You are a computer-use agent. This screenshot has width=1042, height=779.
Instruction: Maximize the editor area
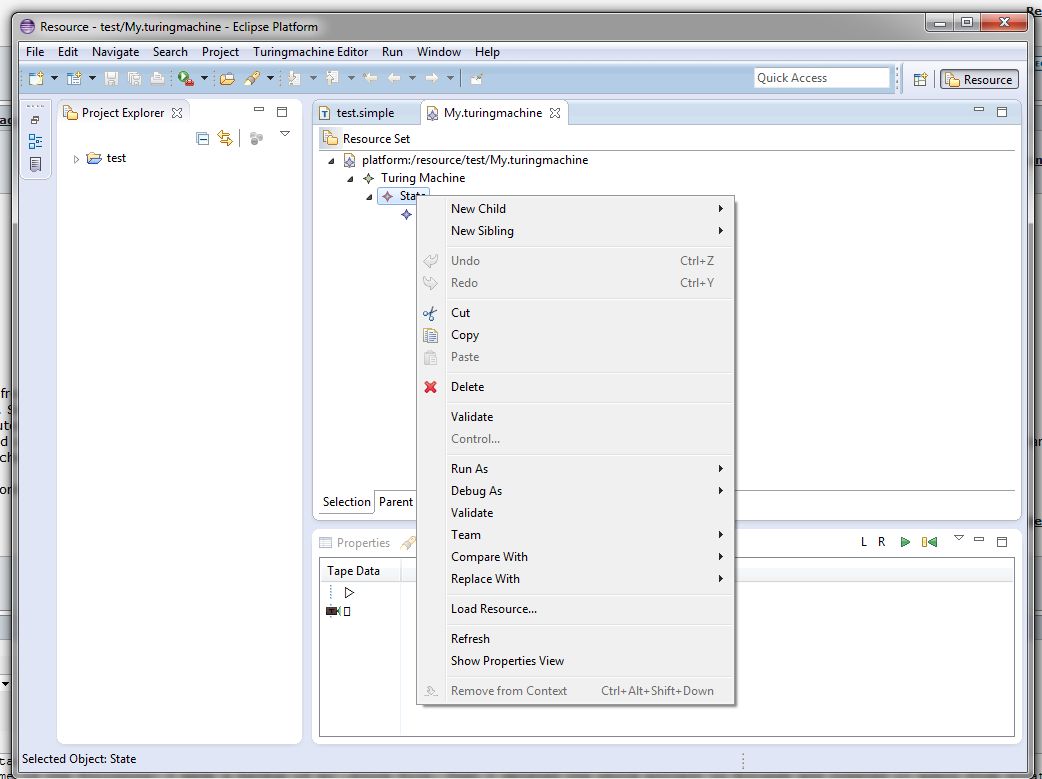pos(1002,112)
